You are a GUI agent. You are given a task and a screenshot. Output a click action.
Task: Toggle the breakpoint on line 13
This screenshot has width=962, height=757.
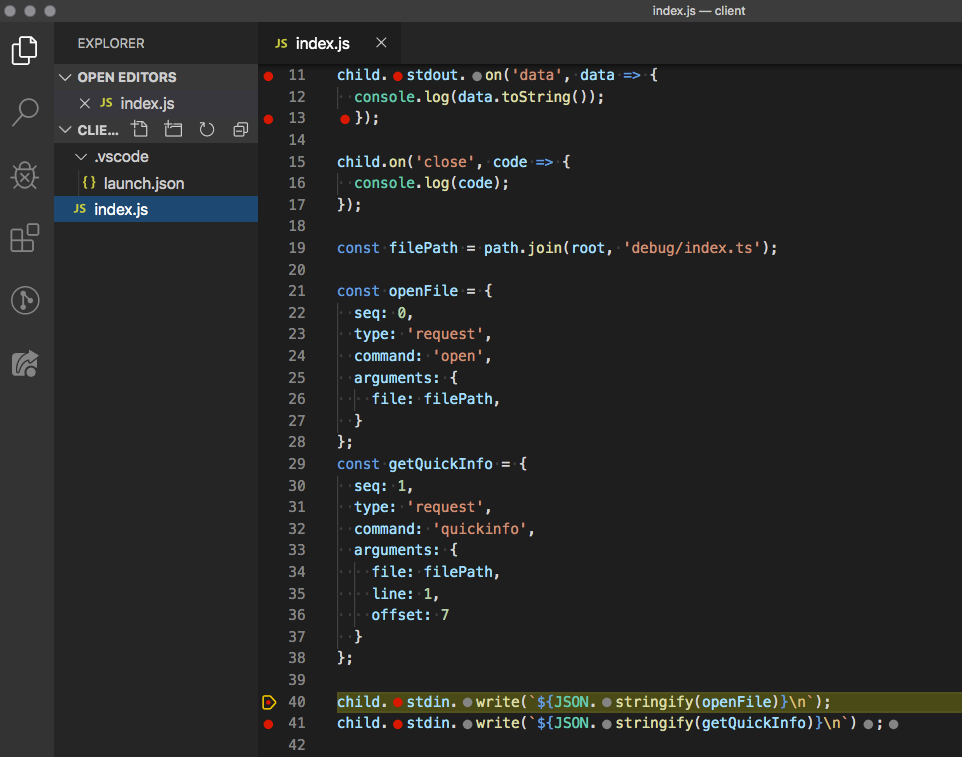(x=268, y=118)
